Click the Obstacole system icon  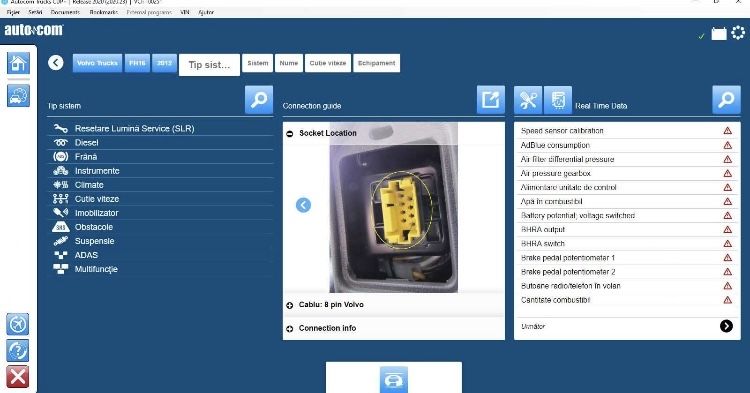[x=60, y=227]
